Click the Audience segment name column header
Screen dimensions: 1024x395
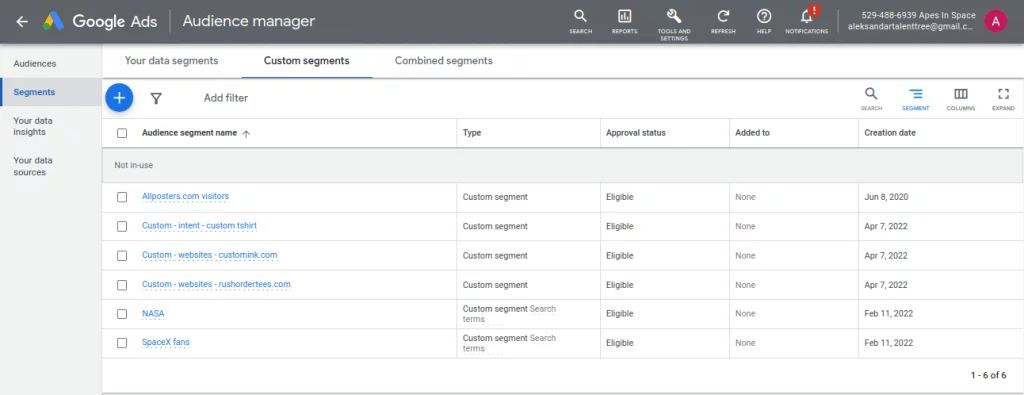click(x=189, y=133)
